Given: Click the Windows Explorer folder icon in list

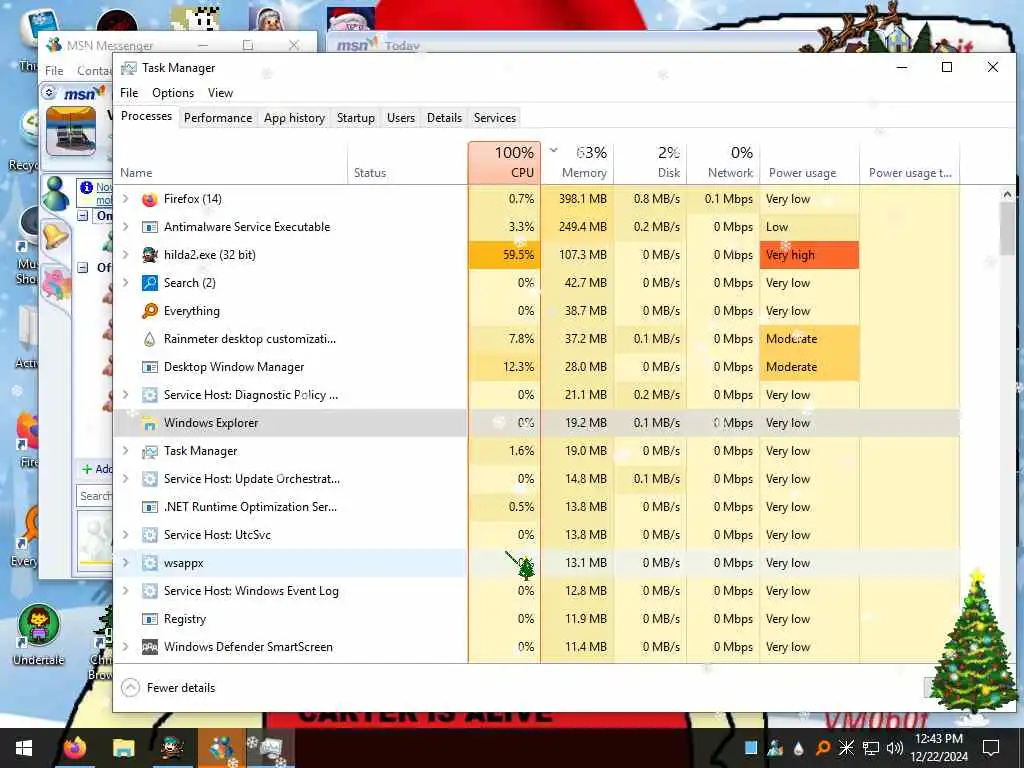Looking at the screenshot, I should (x=150, y=423).
